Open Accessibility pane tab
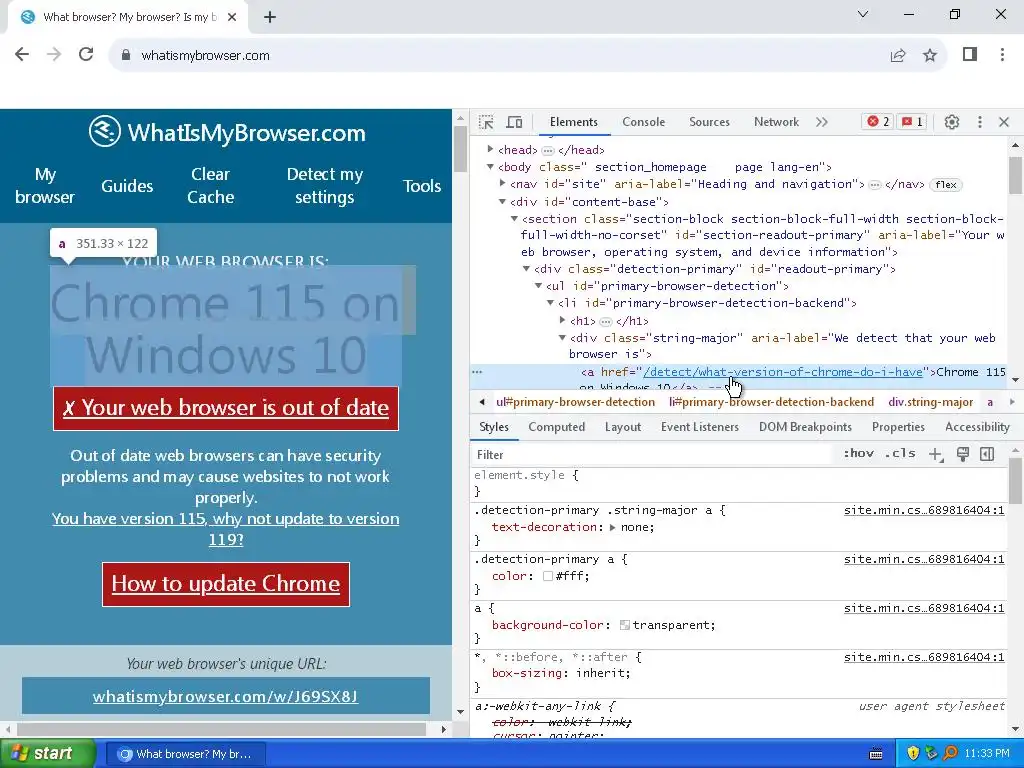Screen dimensions: 1024x768 click(x=977, y=427)
